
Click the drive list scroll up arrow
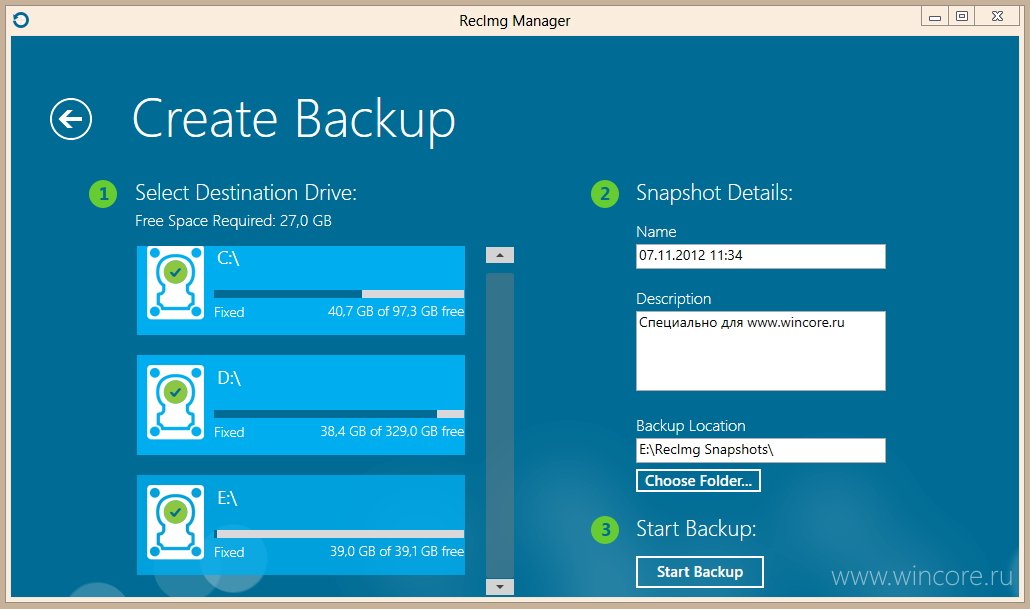[500, 255]
